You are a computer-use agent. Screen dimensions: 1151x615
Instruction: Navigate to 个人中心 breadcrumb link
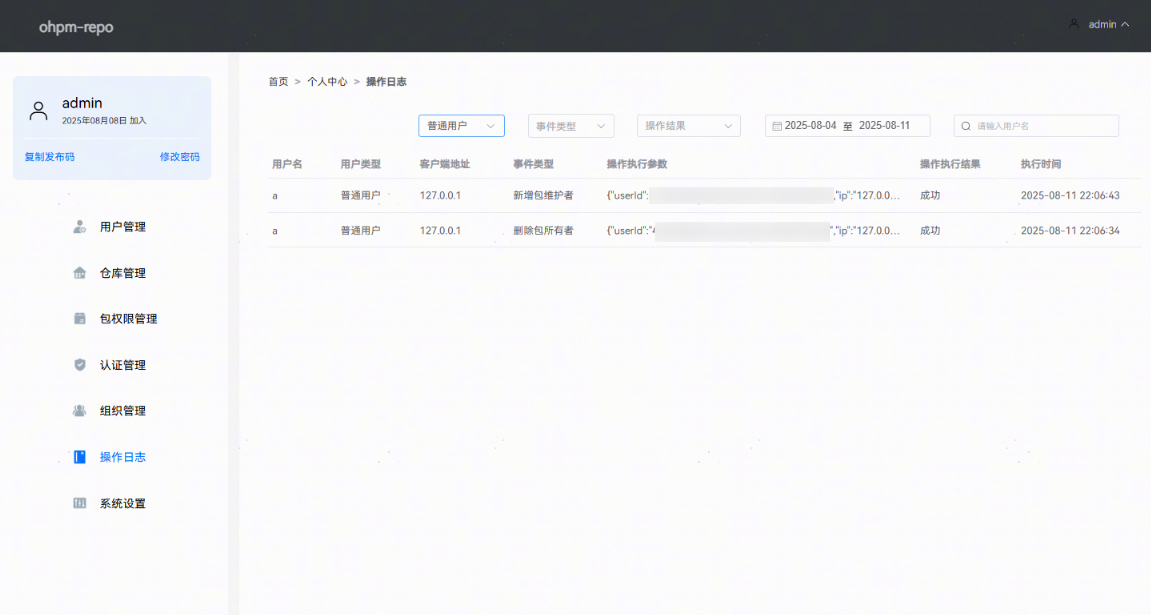coord(327,82)
